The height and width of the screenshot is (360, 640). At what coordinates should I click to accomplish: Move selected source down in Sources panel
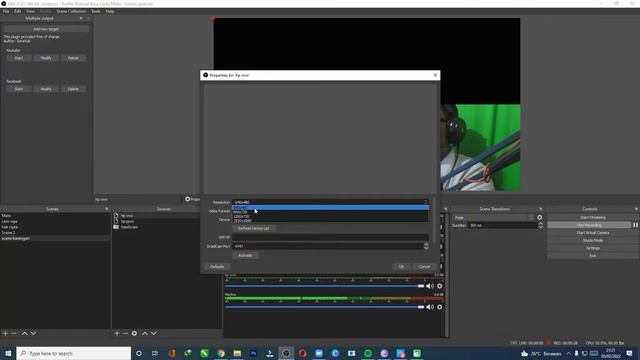[154, 333]
